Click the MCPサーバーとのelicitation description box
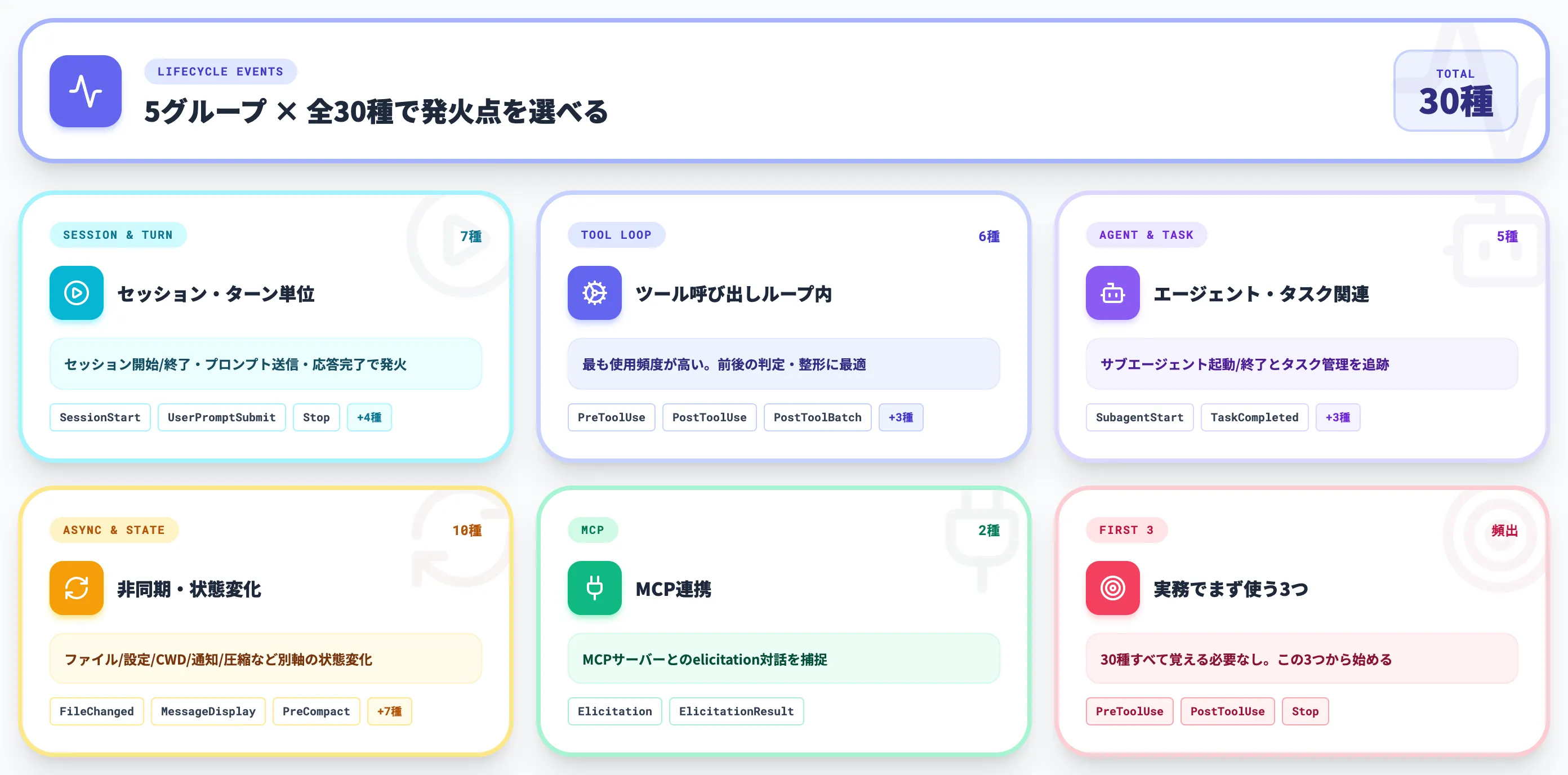This screenshot has height=775, width=1568. point(784,659)
